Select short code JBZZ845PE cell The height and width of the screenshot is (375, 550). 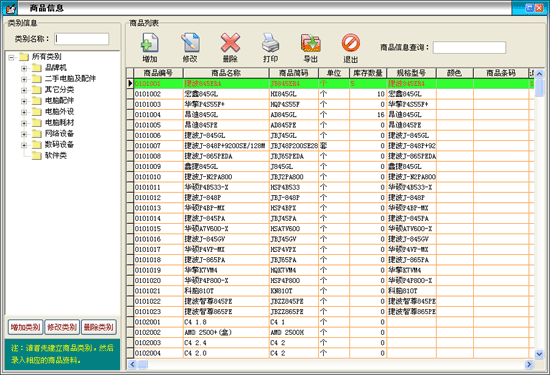(294, 301)
